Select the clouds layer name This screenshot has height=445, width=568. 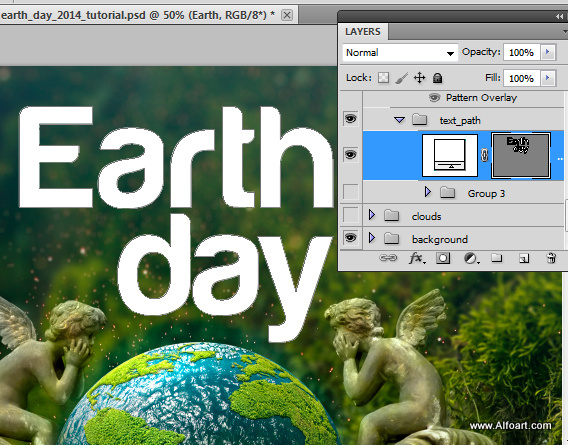[x=426, y=216]
